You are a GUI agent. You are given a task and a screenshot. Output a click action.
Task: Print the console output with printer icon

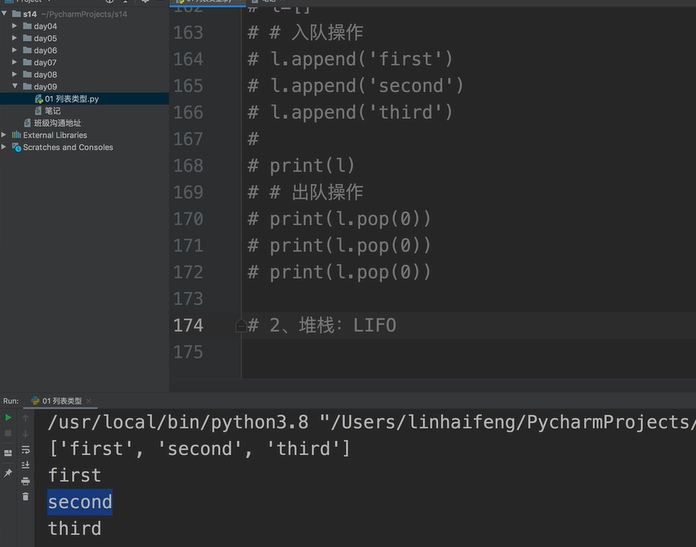[x=26, y=481]
